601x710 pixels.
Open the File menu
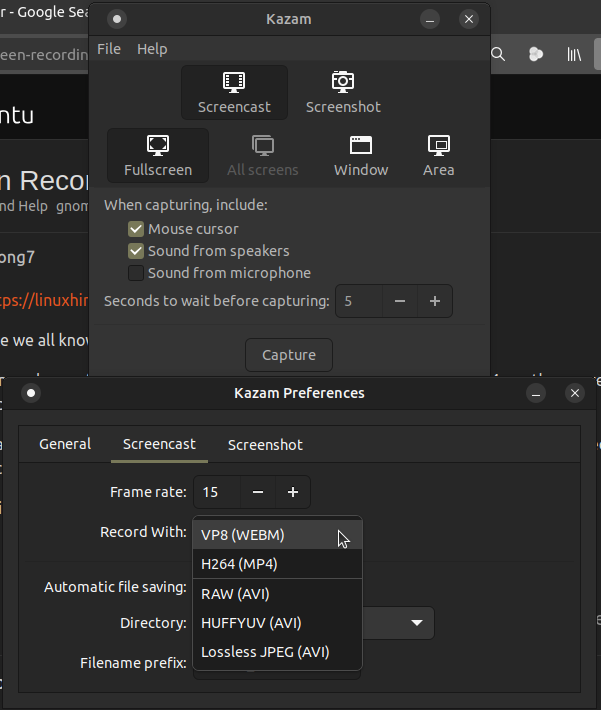tap(108, 49)
